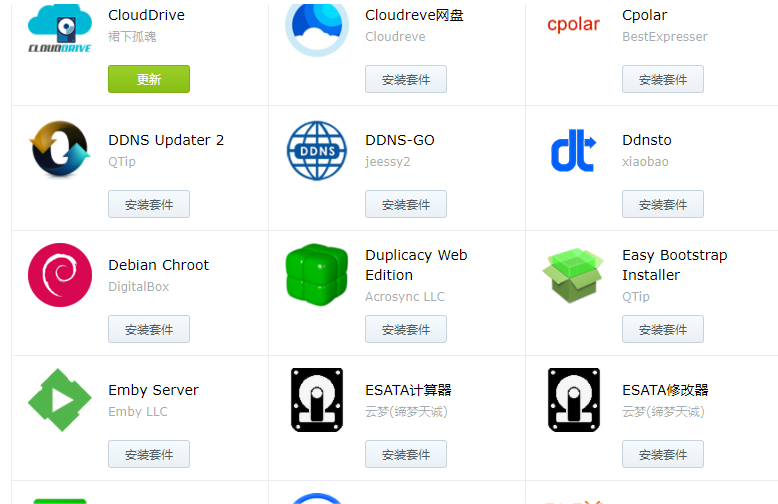Click the DDNS-GO package title
778x504 pixels.
(x=400, y=140)
